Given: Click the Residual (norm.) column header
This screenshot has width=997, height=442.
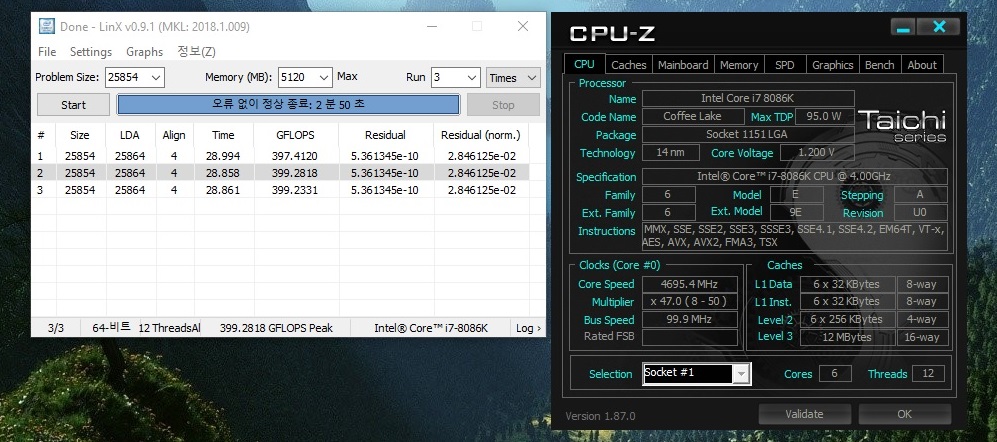Looking at the screenshot, I should click(481, 135).
